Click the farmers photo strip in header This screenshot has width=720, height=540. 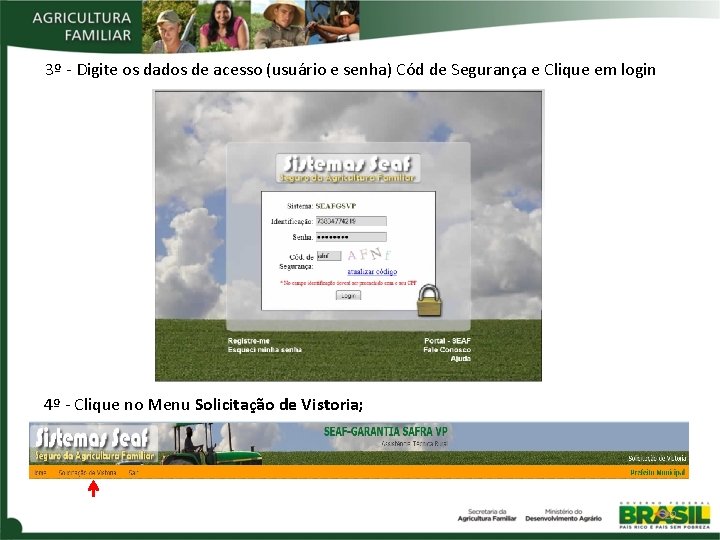(x=251, y=26)
